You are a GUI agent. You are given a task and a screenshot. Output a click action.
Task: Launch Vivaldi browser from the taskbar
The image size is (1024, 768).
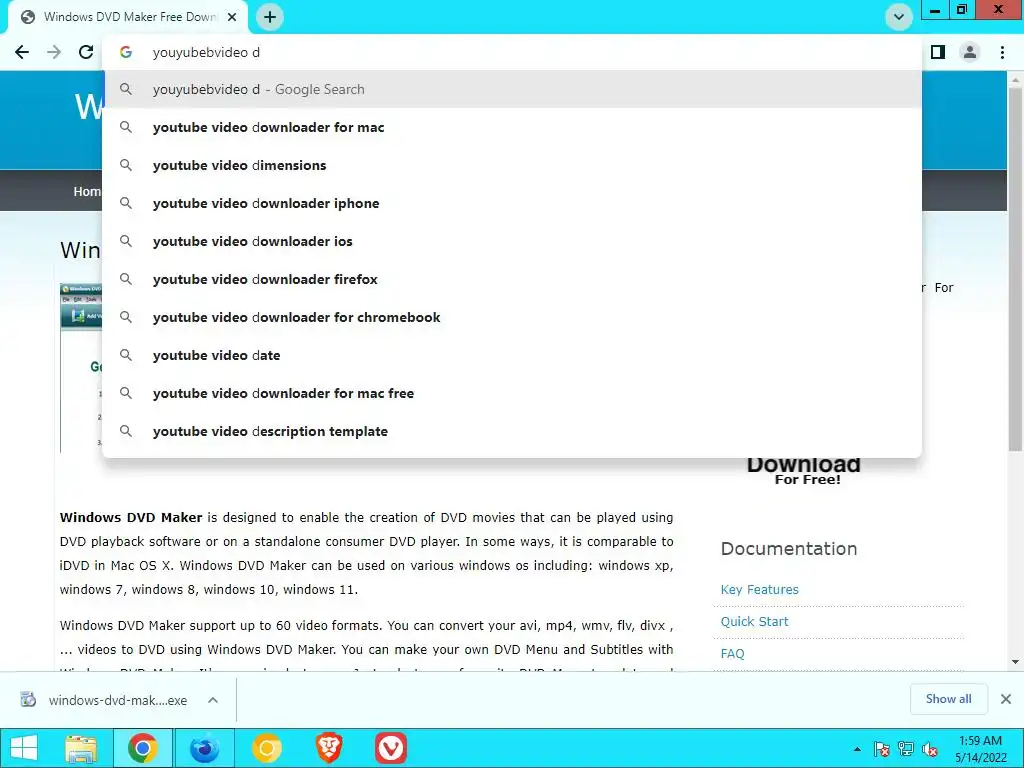pos(391,748)
